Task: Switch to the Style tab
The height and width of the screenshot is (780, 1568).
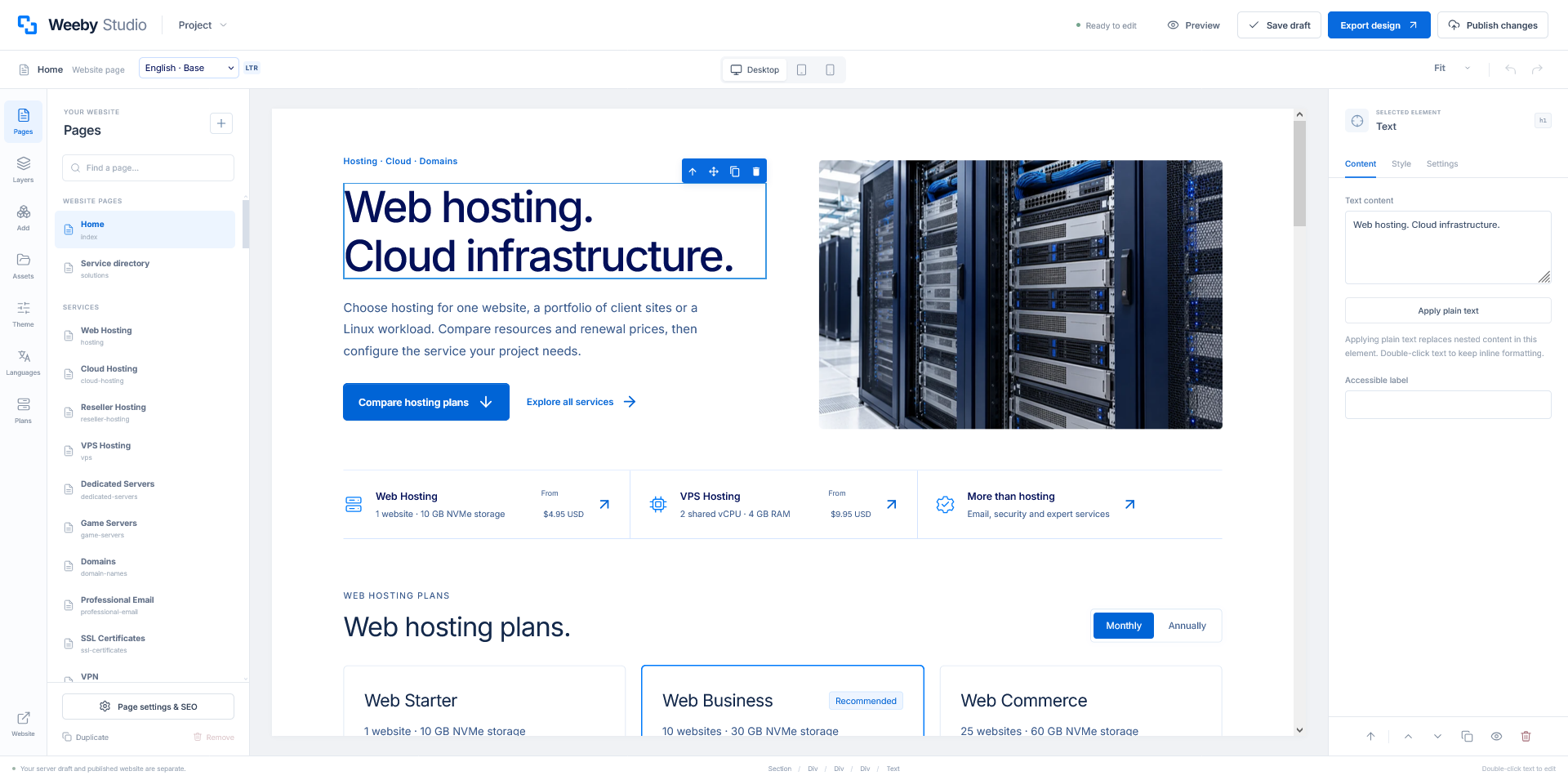Action: (1401, 164)
